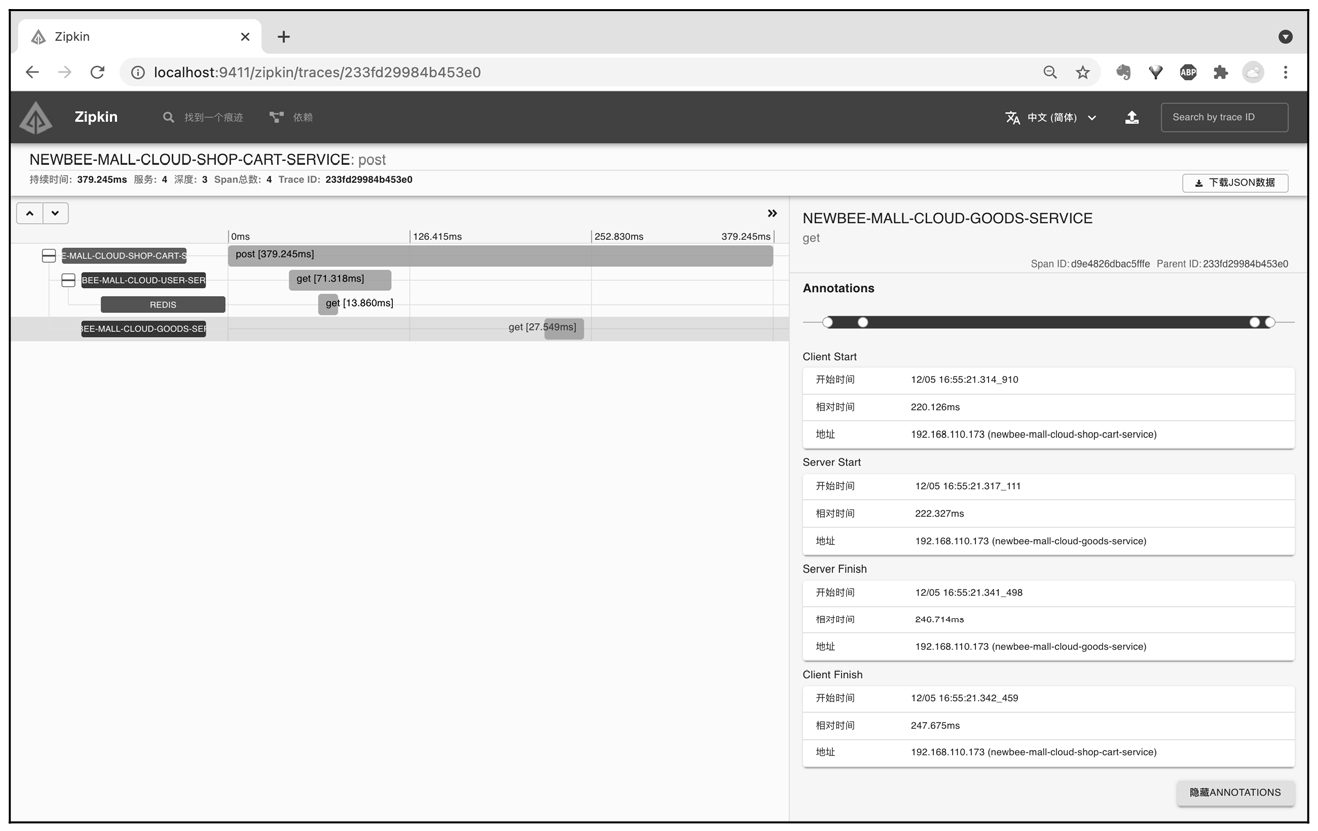Click the 126.415ms timeline tick label
This screenshot has height=831, width=1318.
point(437,237)
